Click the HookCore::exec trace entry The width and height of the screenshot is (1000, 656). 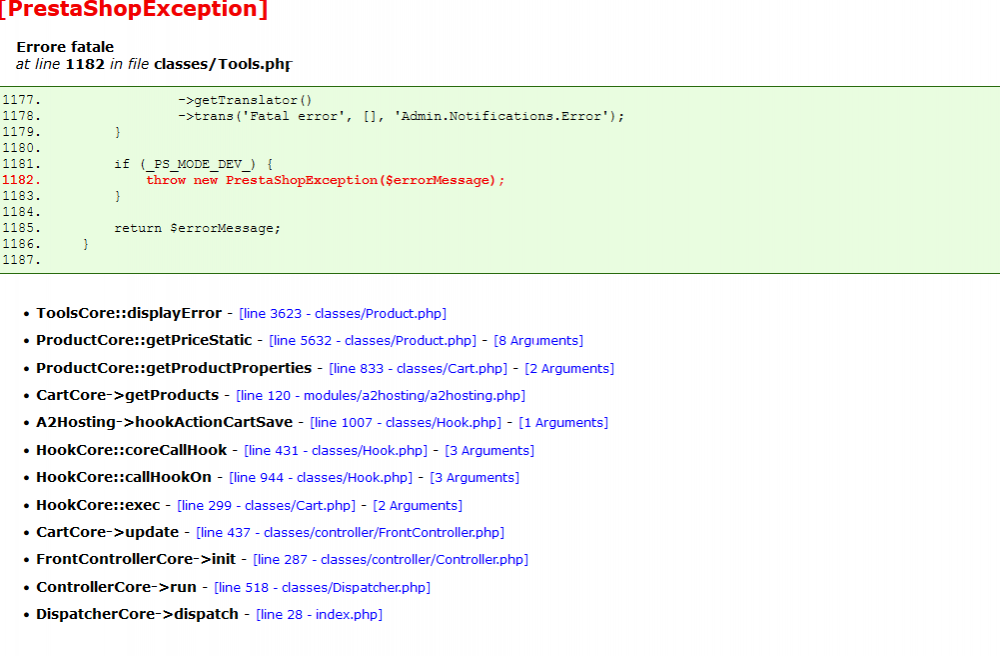click(x=98, y=505)
